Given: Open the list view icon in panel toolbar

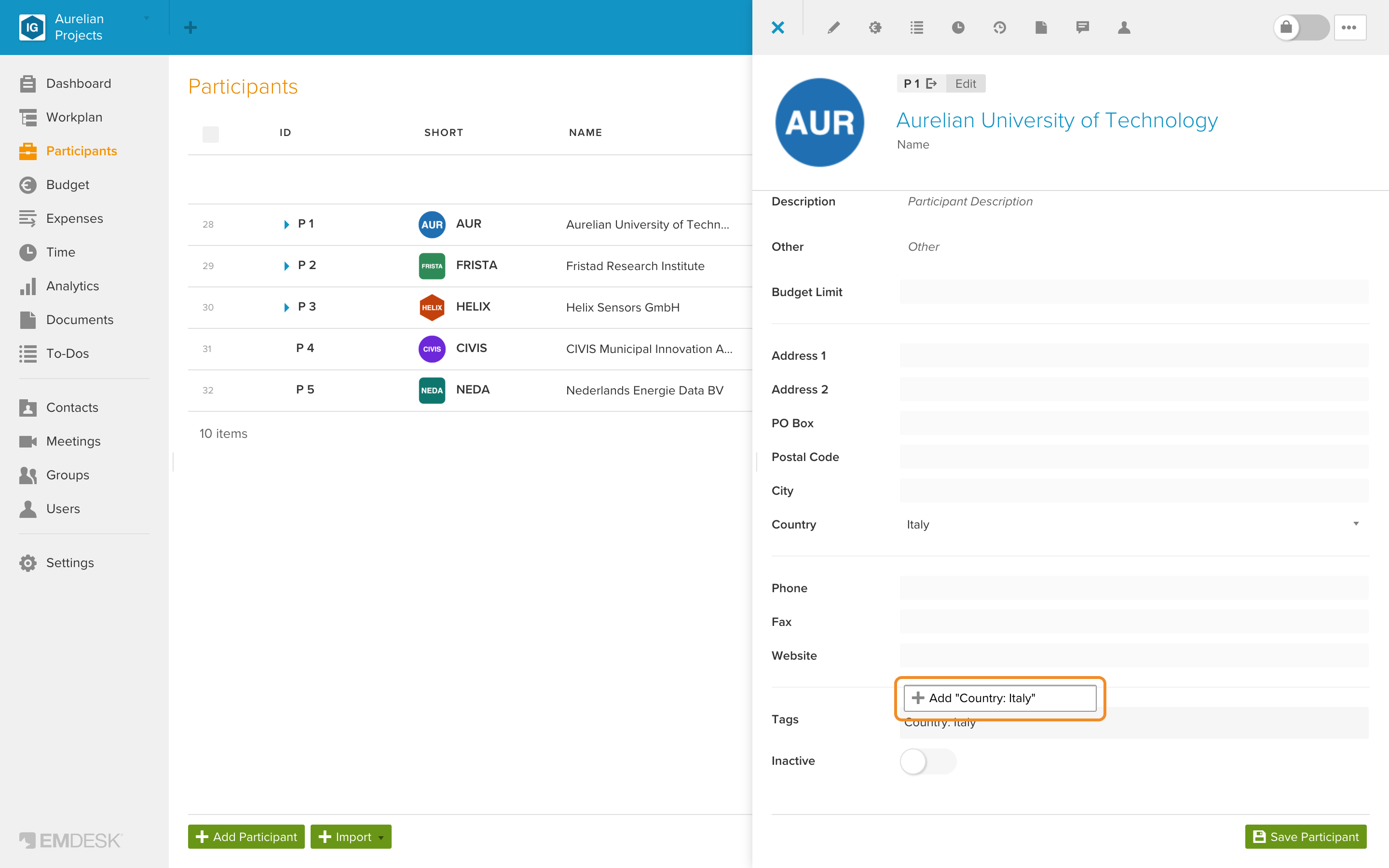Looking at the screenshot, I should 917,27.
